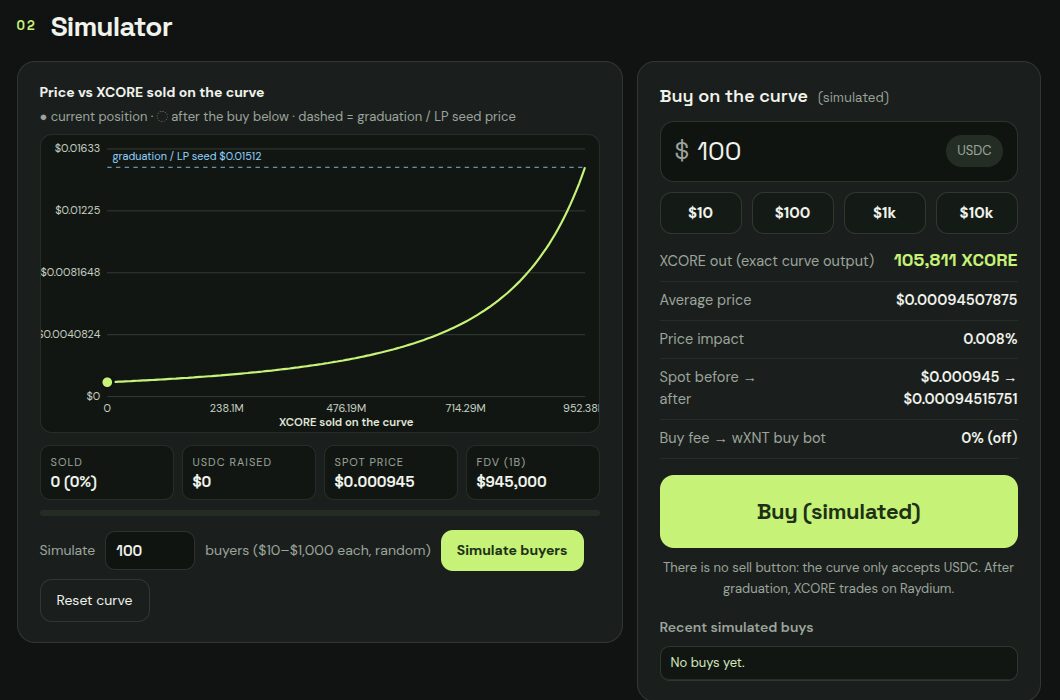Focus the USDC buy amount field
1060x700 pixels.
click(838, 151)
